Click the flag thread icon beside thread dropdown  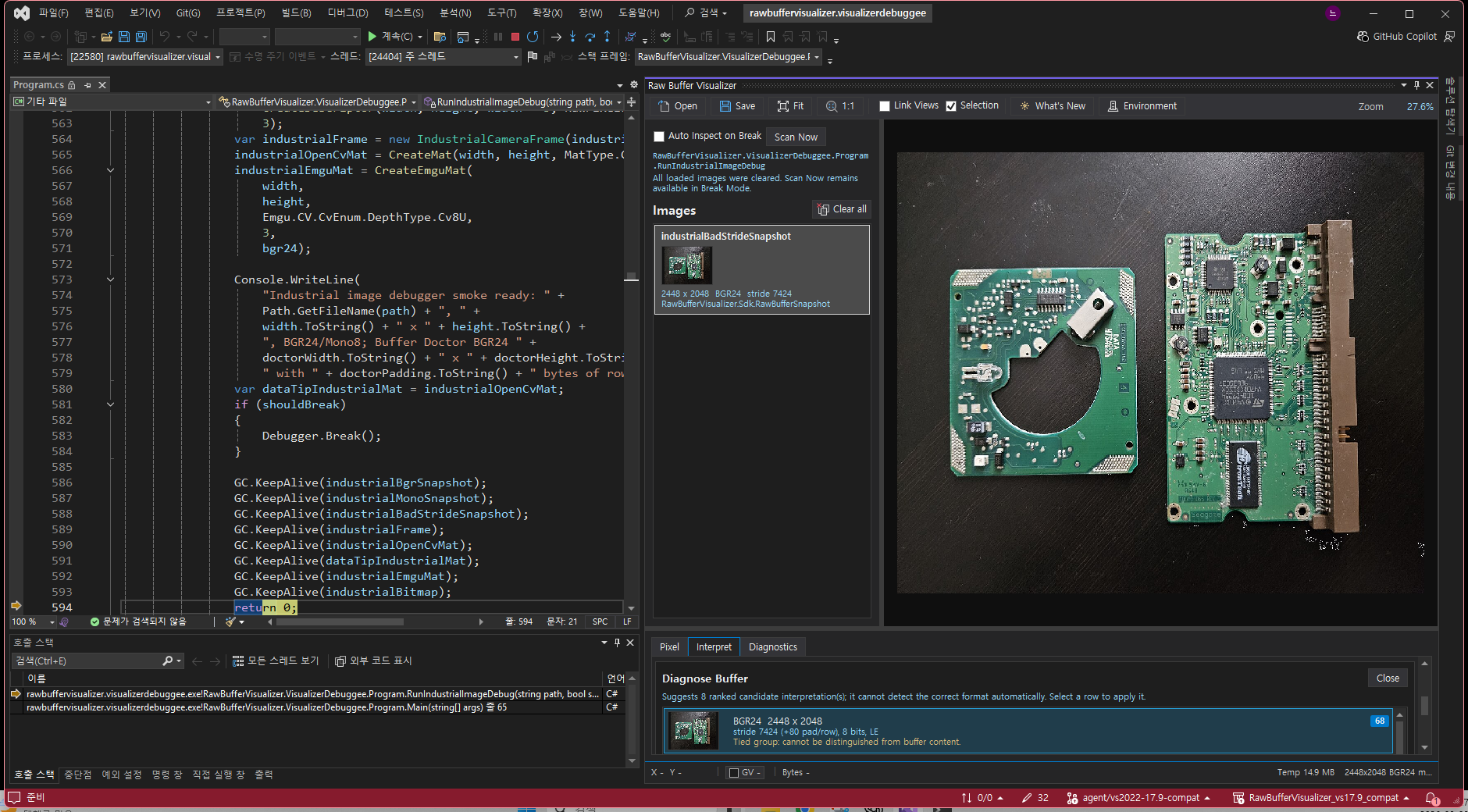(x=533, y=57)
